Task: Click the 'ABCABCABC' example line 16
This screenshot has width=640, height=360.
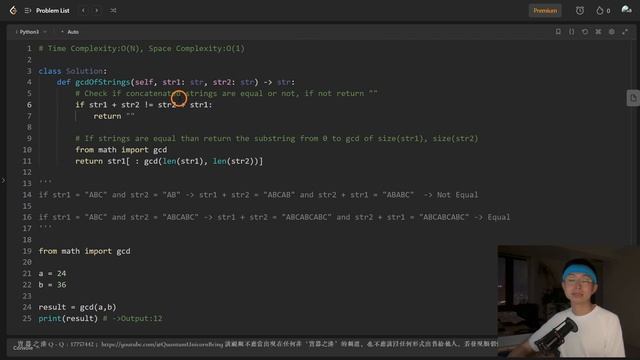Action: pos(274,218)
